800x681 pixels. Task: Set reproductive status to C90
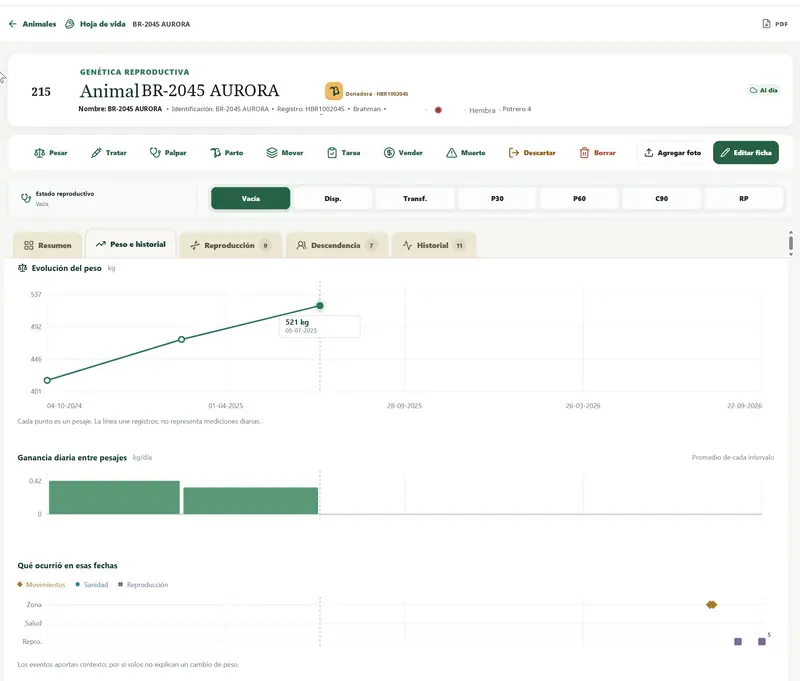(x=661, y=198)
